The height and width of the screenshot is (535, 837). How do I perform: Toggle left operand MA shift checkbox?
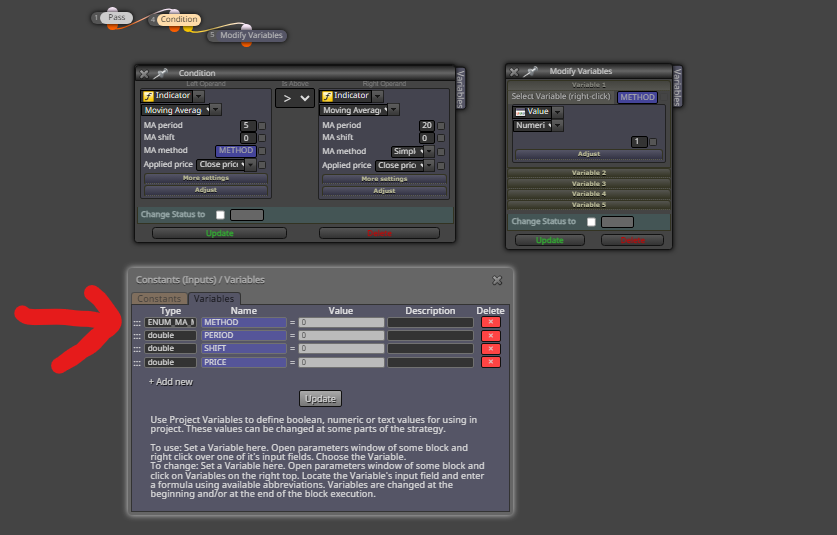262,138
